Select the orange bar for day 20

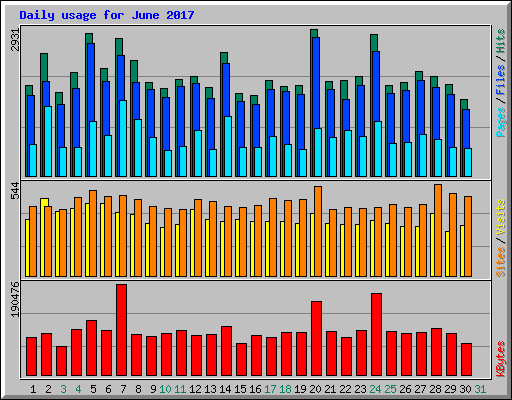318,231
